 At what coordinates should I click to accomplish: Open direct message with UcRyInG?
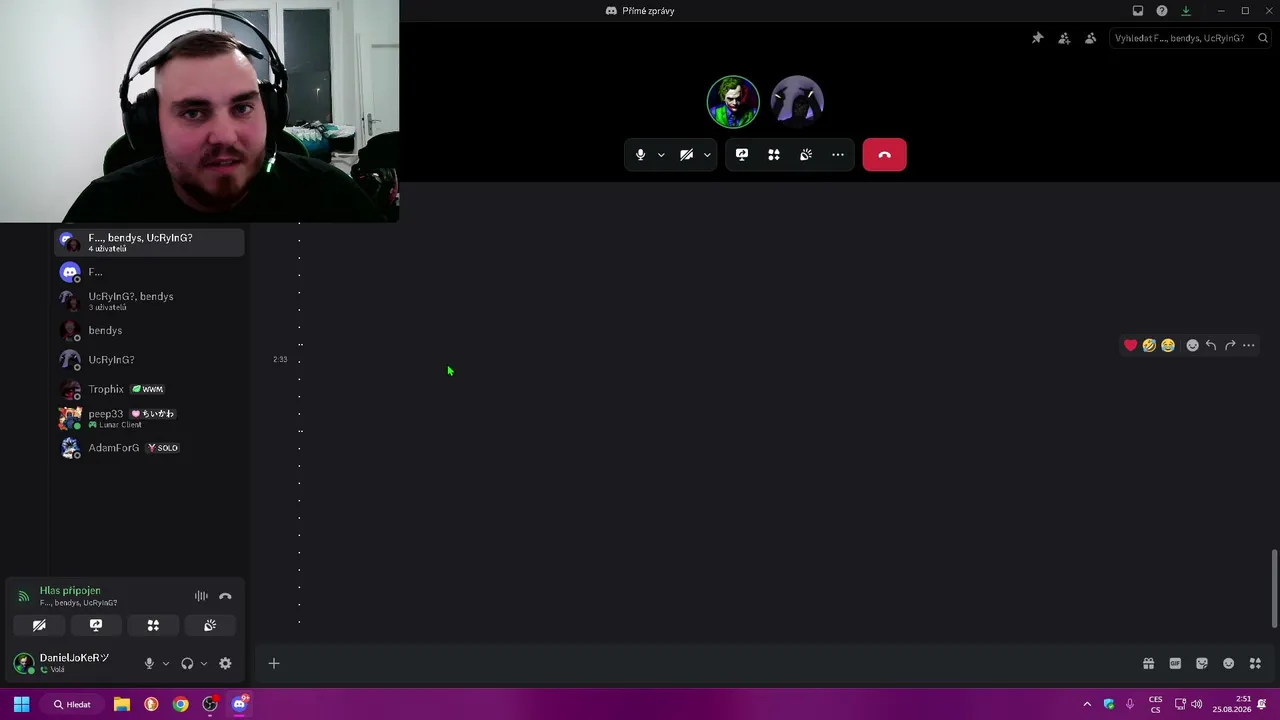tap(149, 360)
